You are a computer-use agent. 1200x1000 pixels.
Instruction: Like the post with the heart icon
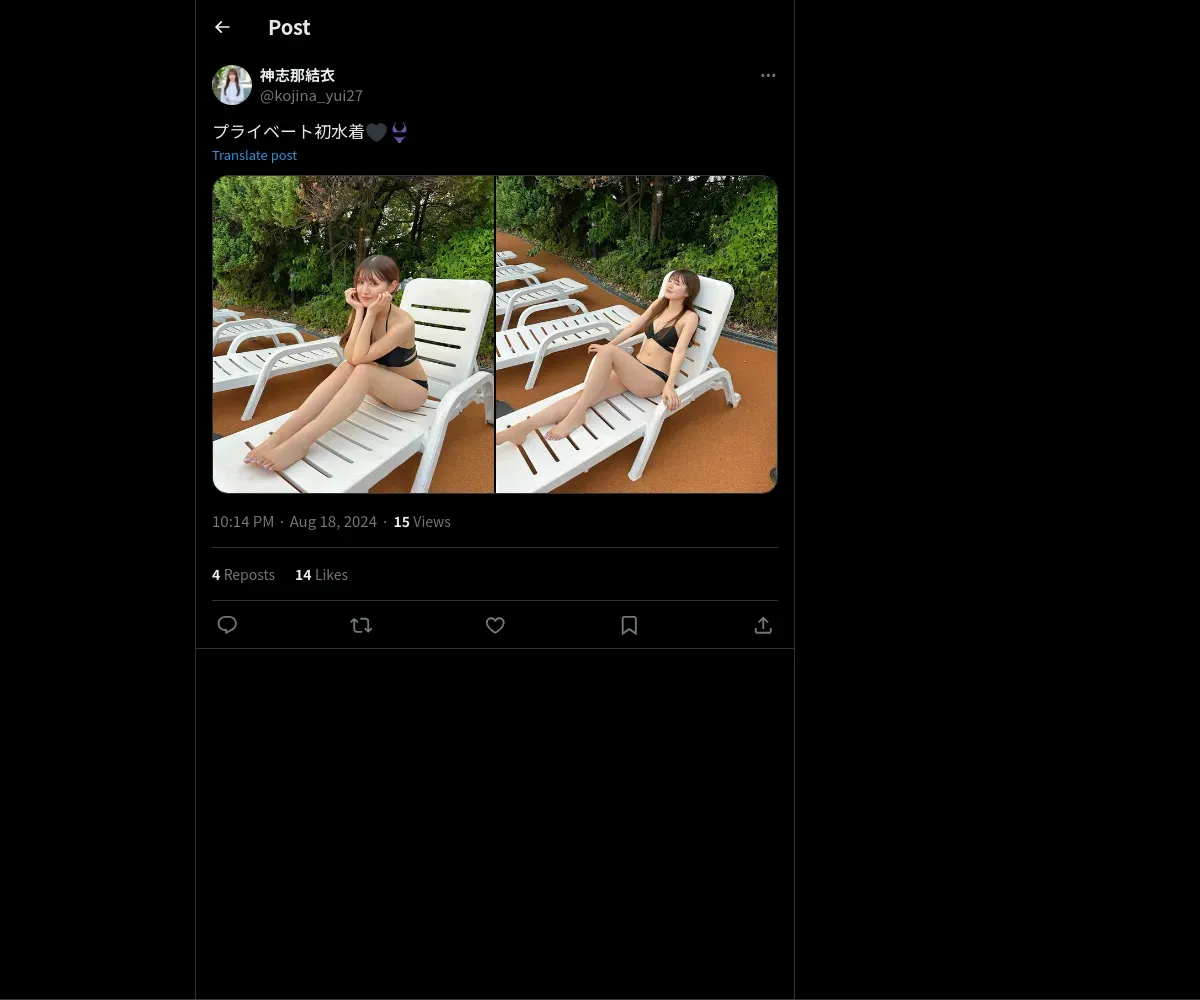[495, 625]
